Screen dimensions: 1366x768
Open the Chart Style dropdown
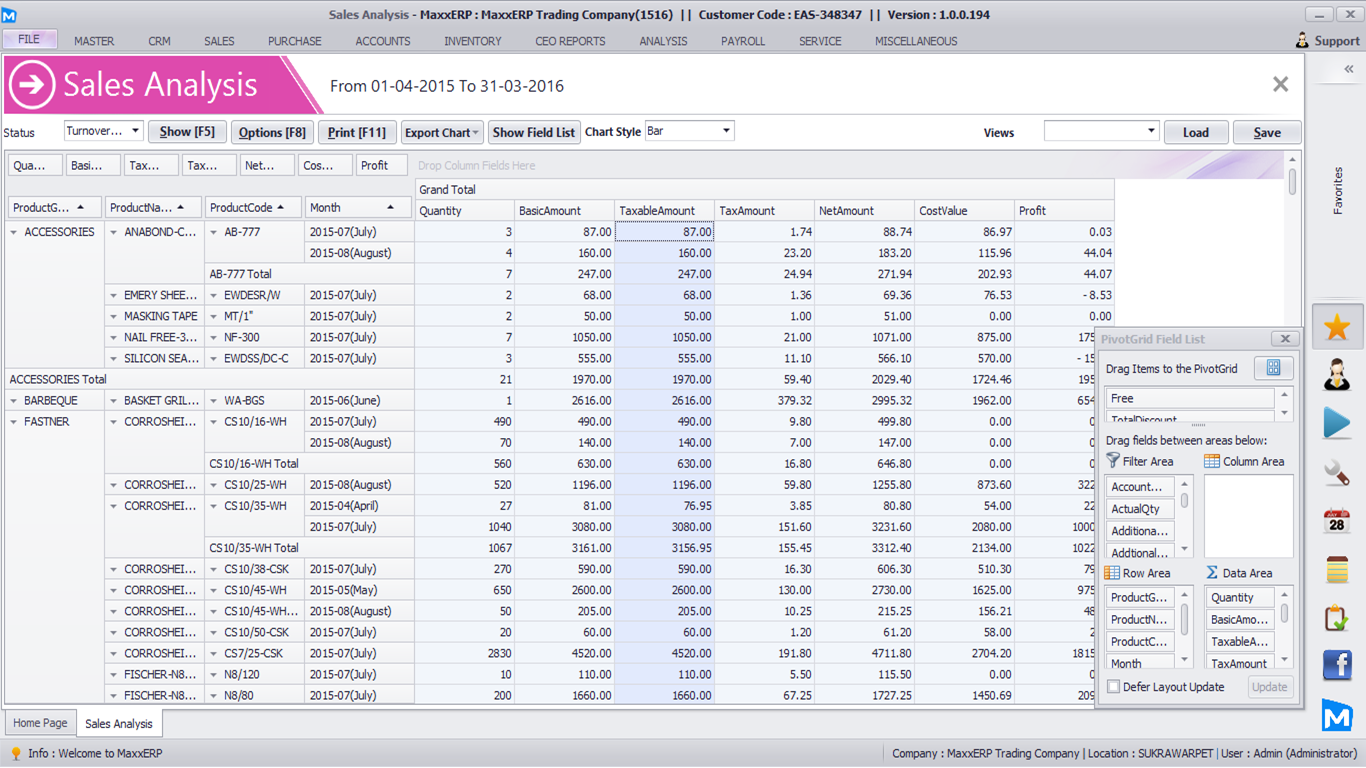(x=726, y=131)
